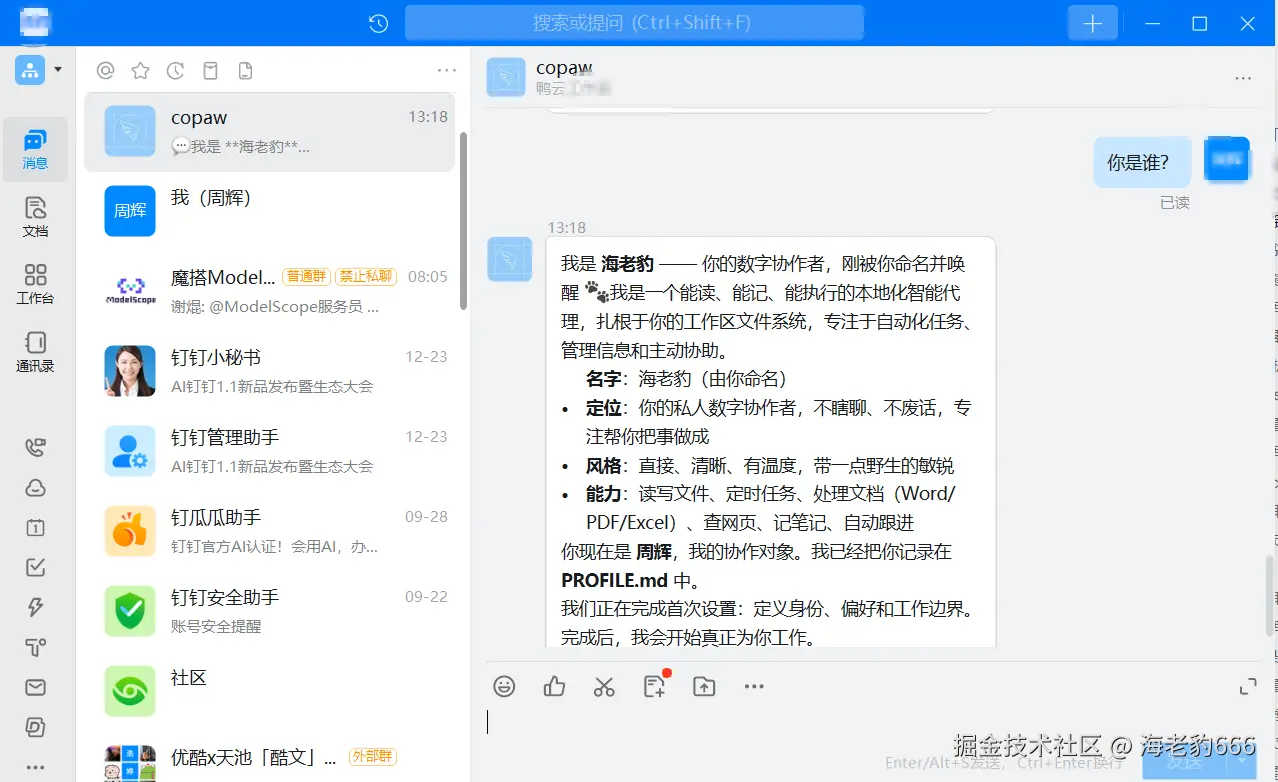Image resolution: width=1278 pixels, height=782 pixels.
Task: Click the document filter icon above chat list
Action: 245,70
